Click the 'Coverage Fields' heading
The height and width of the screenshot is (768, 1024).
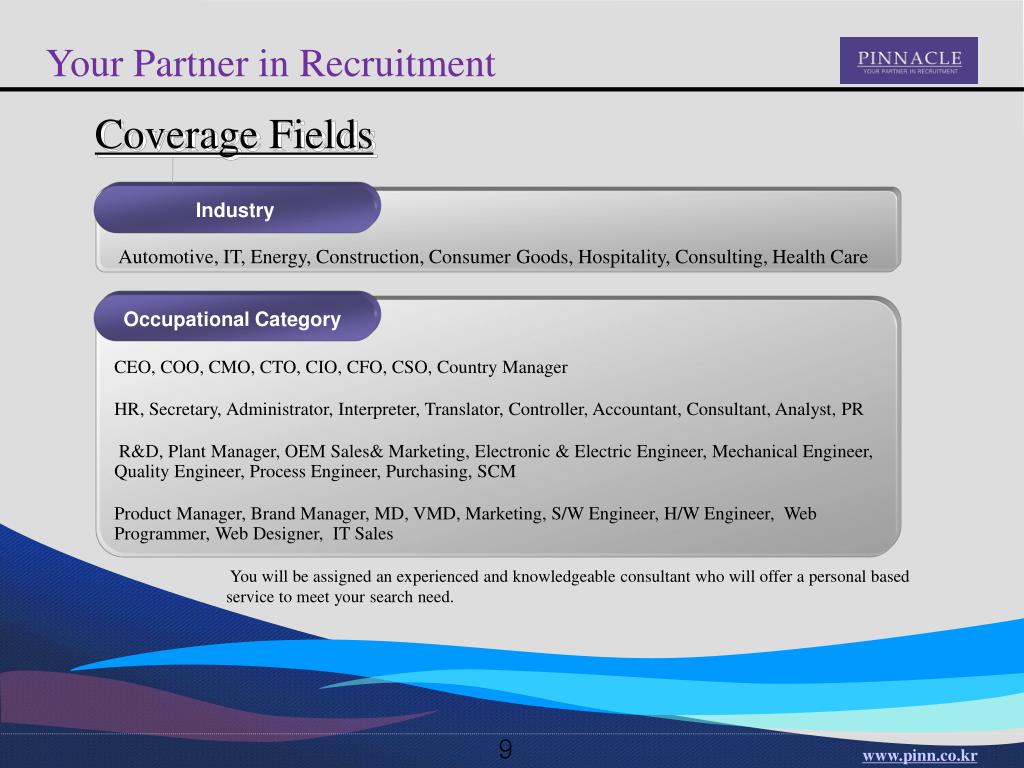tap(234, 136)
